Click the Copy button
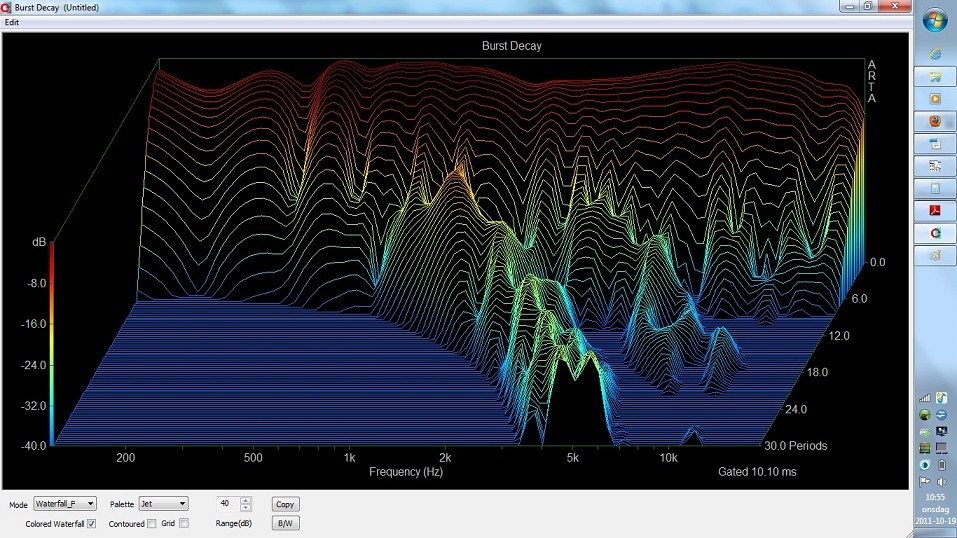 [285, 504]
